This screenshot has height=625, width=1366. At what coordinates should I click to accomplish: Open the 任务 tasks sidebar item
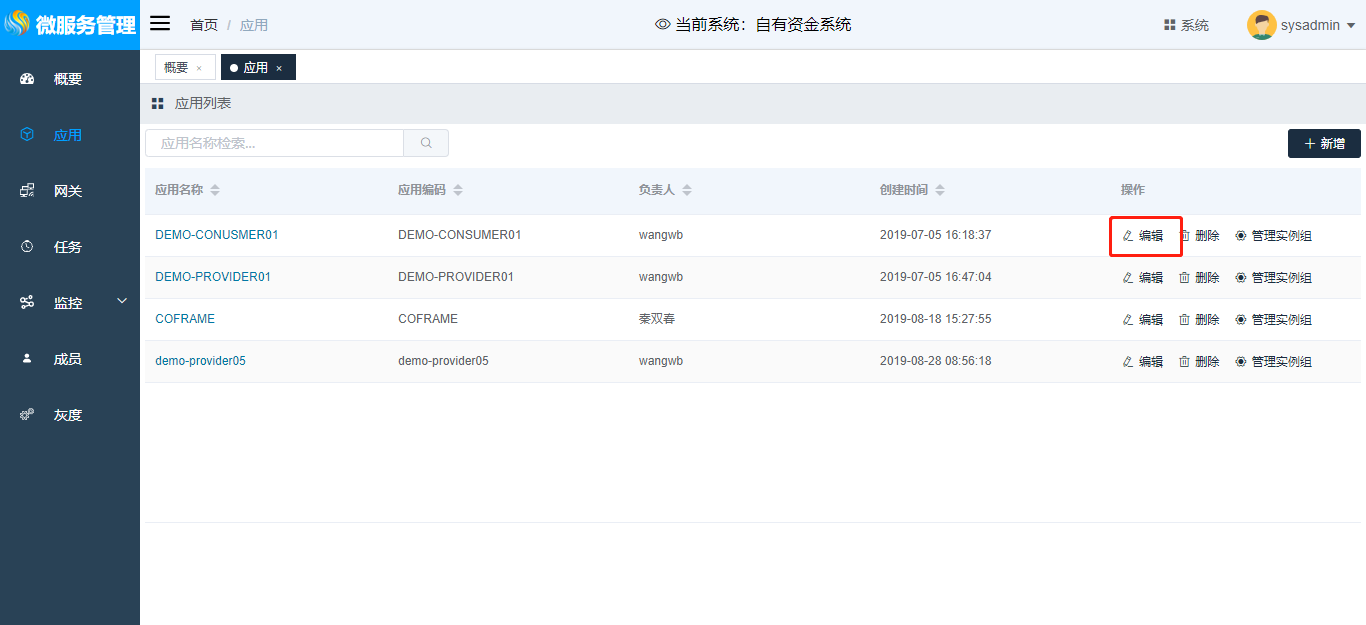pyautogui.click(x=68, y=247)
